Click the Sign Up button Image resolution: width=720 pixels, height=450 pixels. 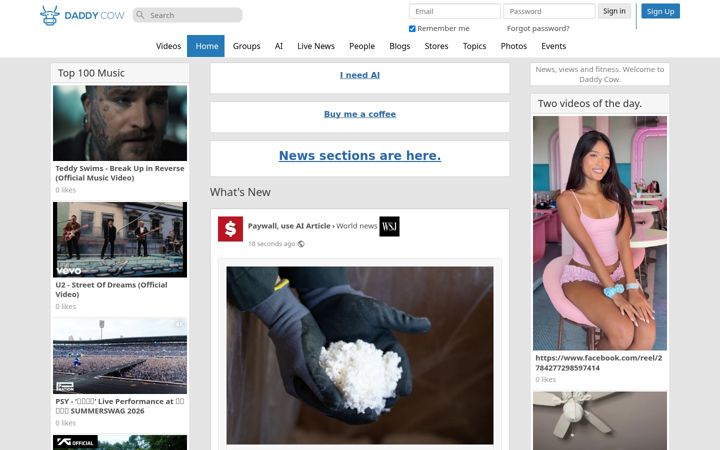660,11
